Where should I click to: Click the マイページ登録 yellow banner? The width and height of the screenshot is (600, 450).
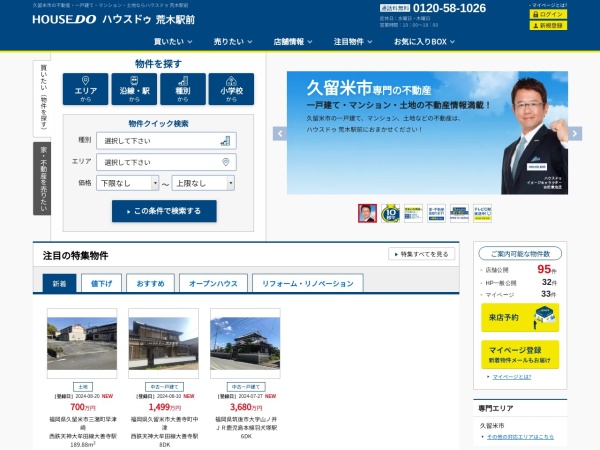520,354
